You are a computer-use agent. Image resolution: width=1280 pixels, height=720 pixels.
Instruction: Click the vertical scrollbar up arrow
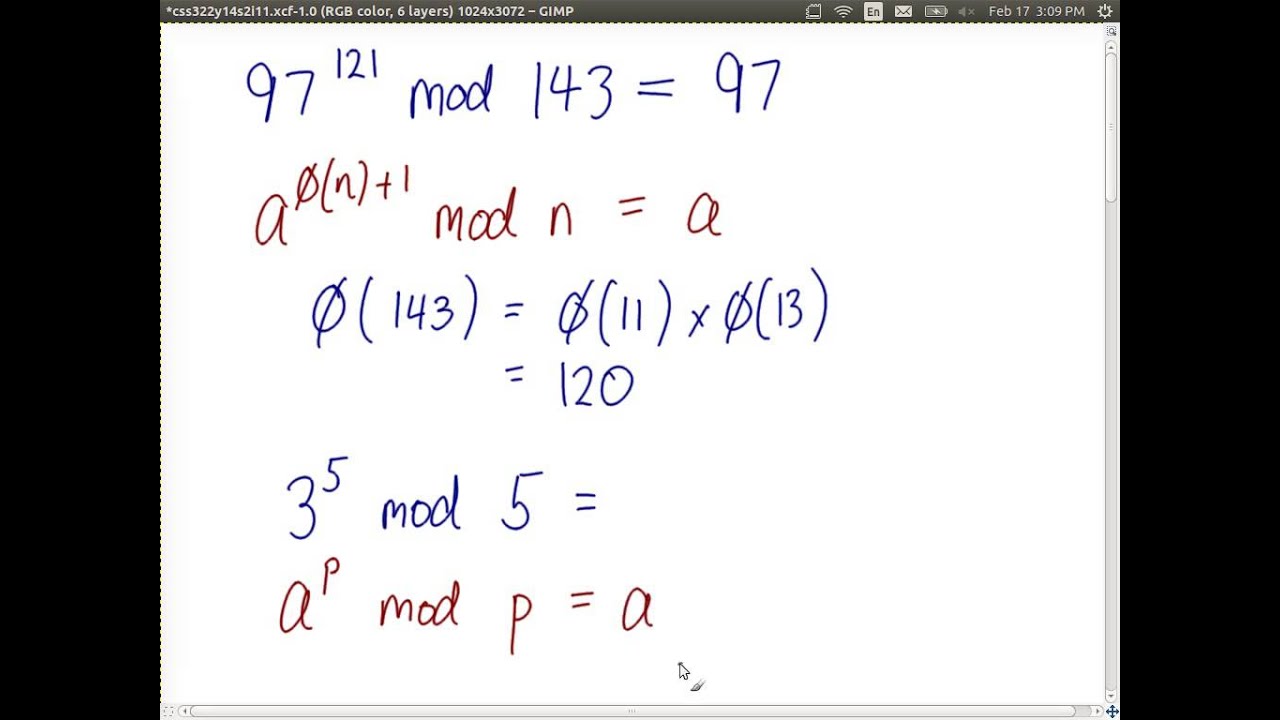point(1111,46)
